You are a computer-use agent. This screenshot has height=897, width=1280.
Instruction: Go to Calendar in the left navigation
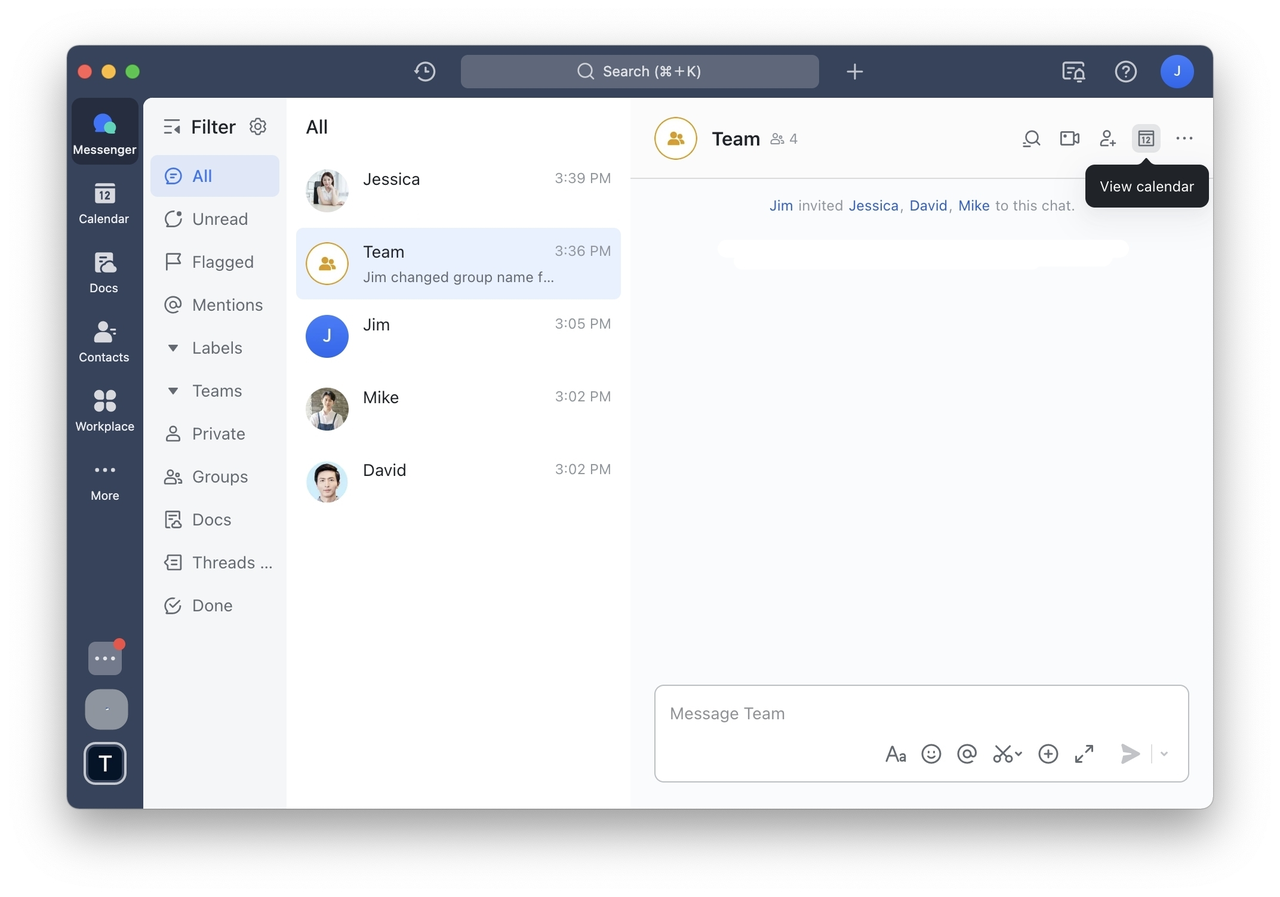pyautogui.click(x=104, y=203)
